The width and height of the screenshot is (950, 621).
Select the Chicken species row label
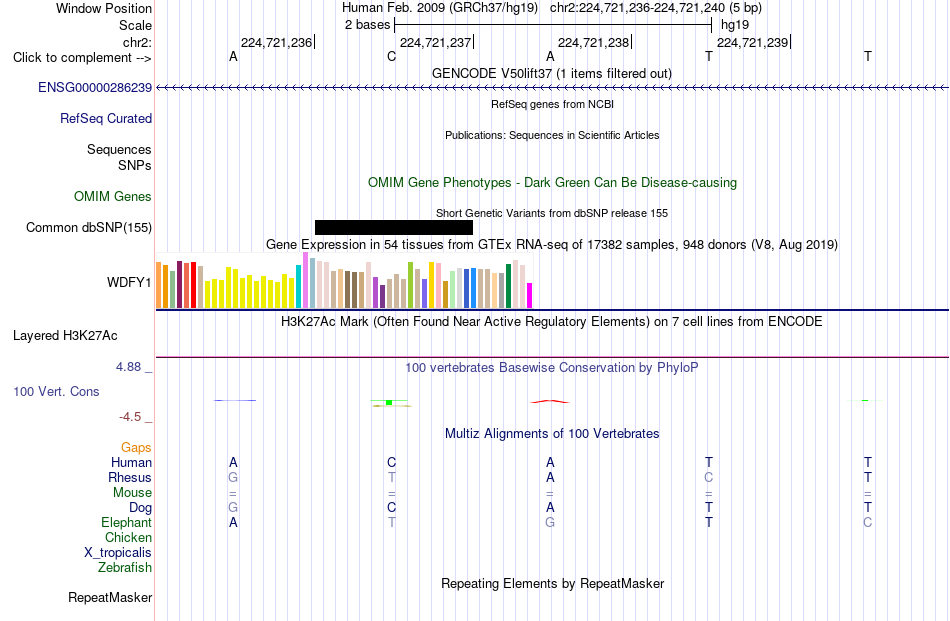[x=128, y=538]
